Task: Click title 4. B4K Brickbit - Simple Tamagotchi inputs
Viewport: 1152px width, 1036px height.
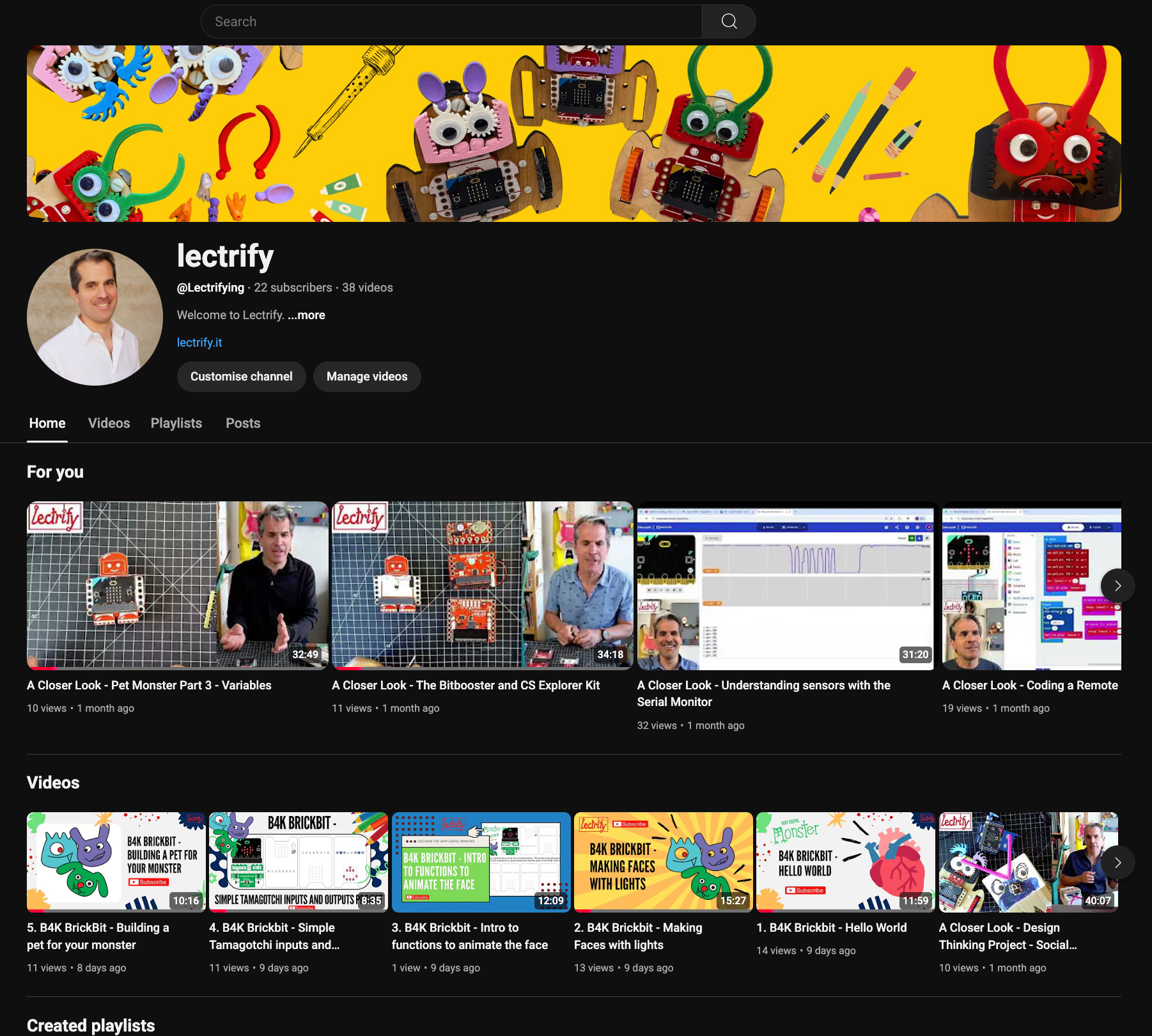Action: coord(274,936)
